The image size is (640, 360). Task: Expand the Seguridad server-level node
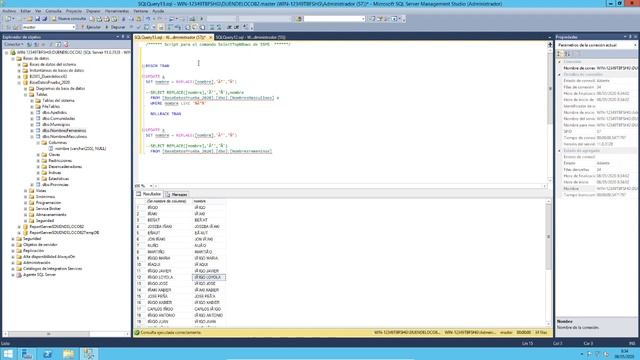point(13,238)
